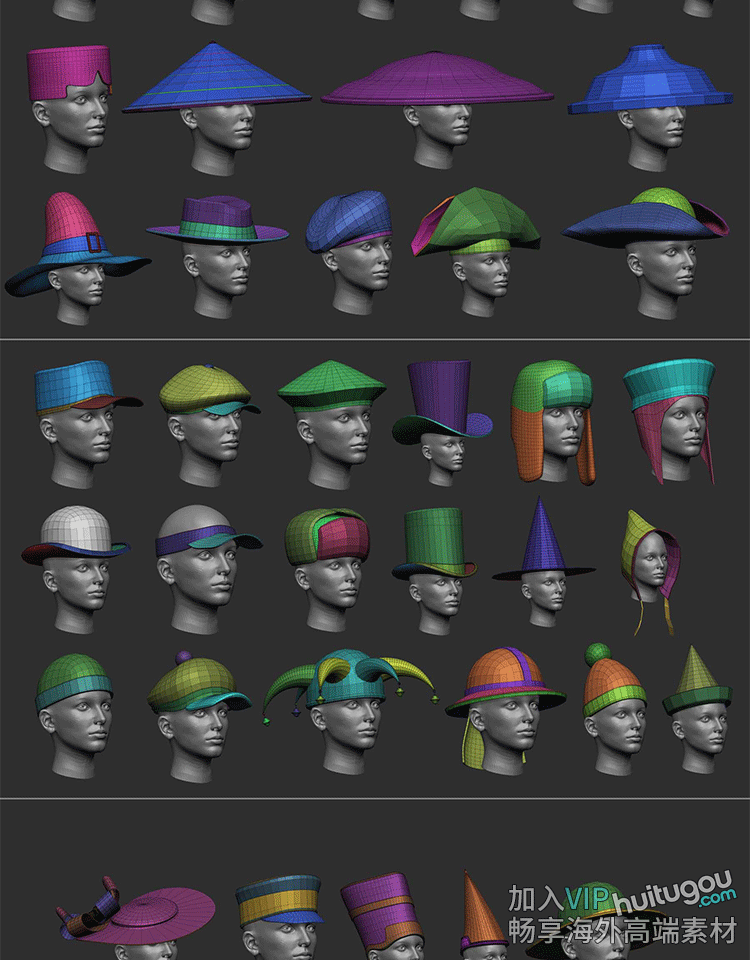
Task: Select the purple fedora with green band
Action: point(217,220)
